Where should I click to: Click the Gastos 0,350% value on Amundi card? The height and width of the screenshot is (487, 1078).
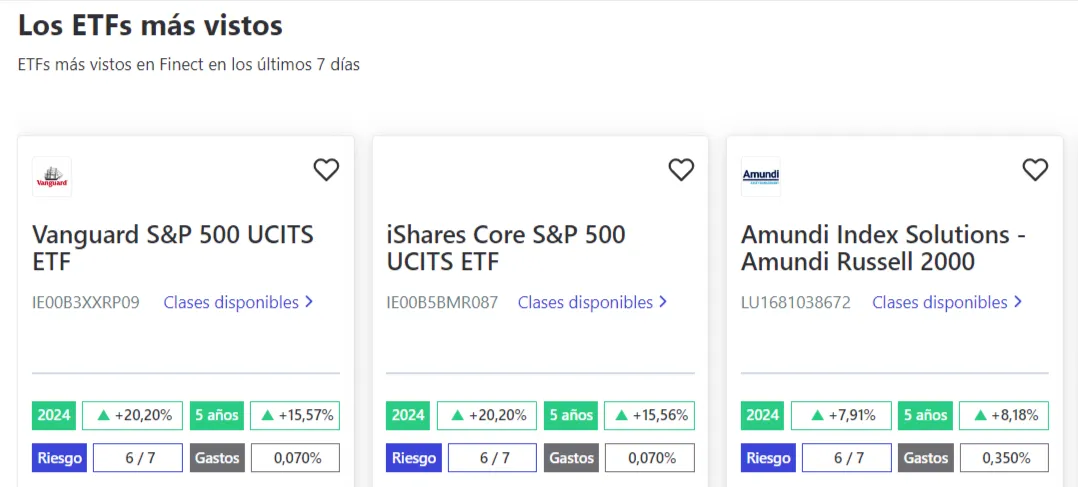(1003, 458)
